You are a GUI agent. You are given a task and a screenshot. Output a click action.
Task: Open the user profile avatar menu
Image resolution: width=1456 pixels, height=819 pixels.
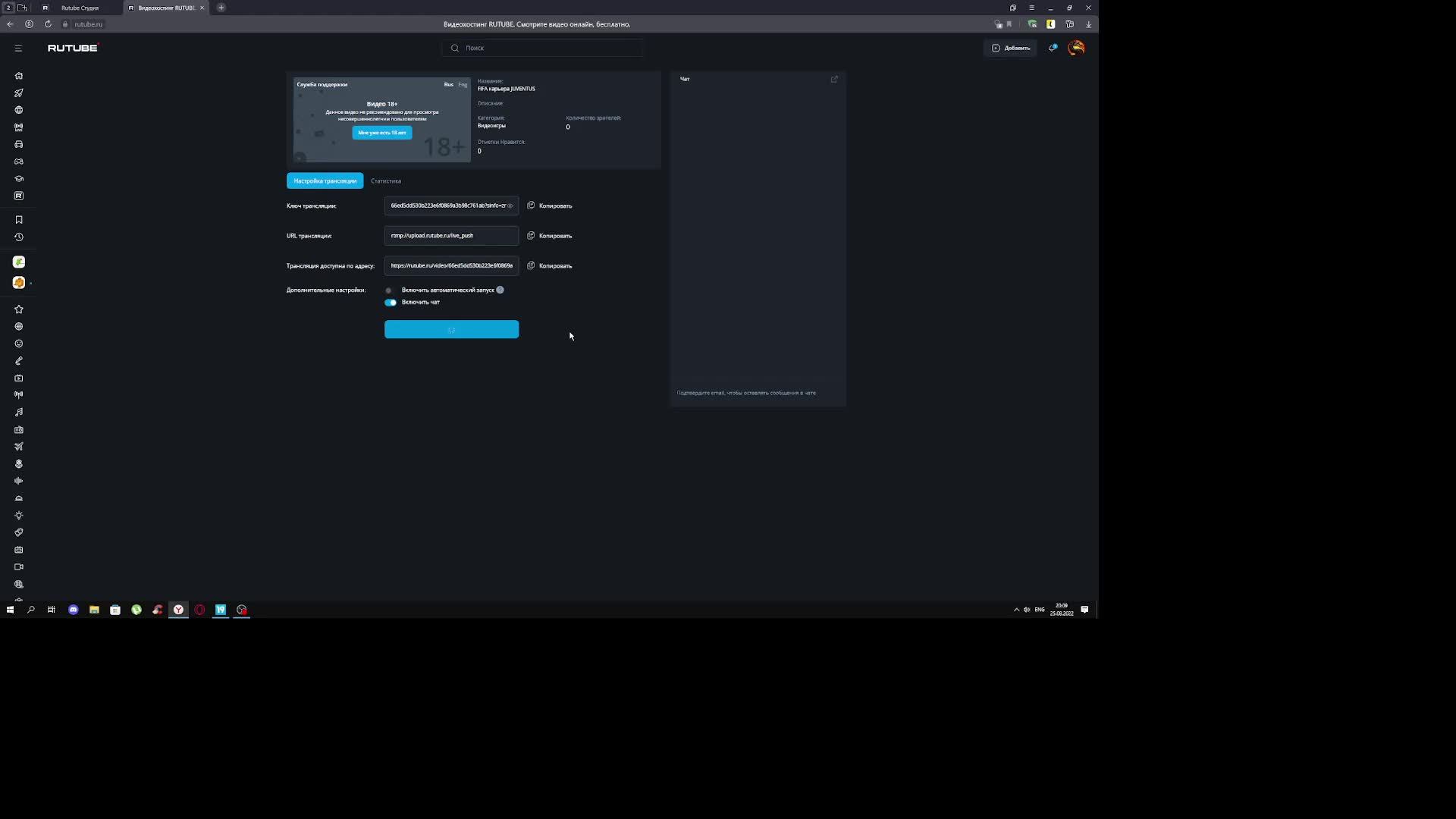[1076, 48]
